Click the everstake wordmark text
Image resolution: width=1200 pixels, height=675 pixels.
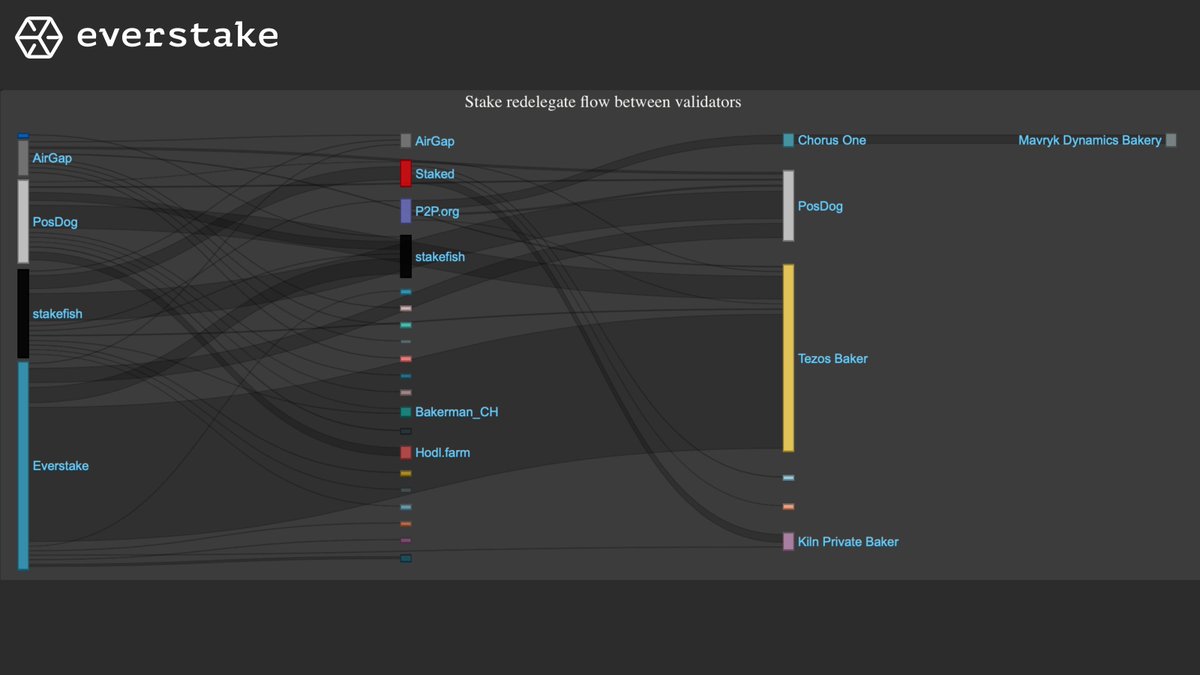coord(177,37)
